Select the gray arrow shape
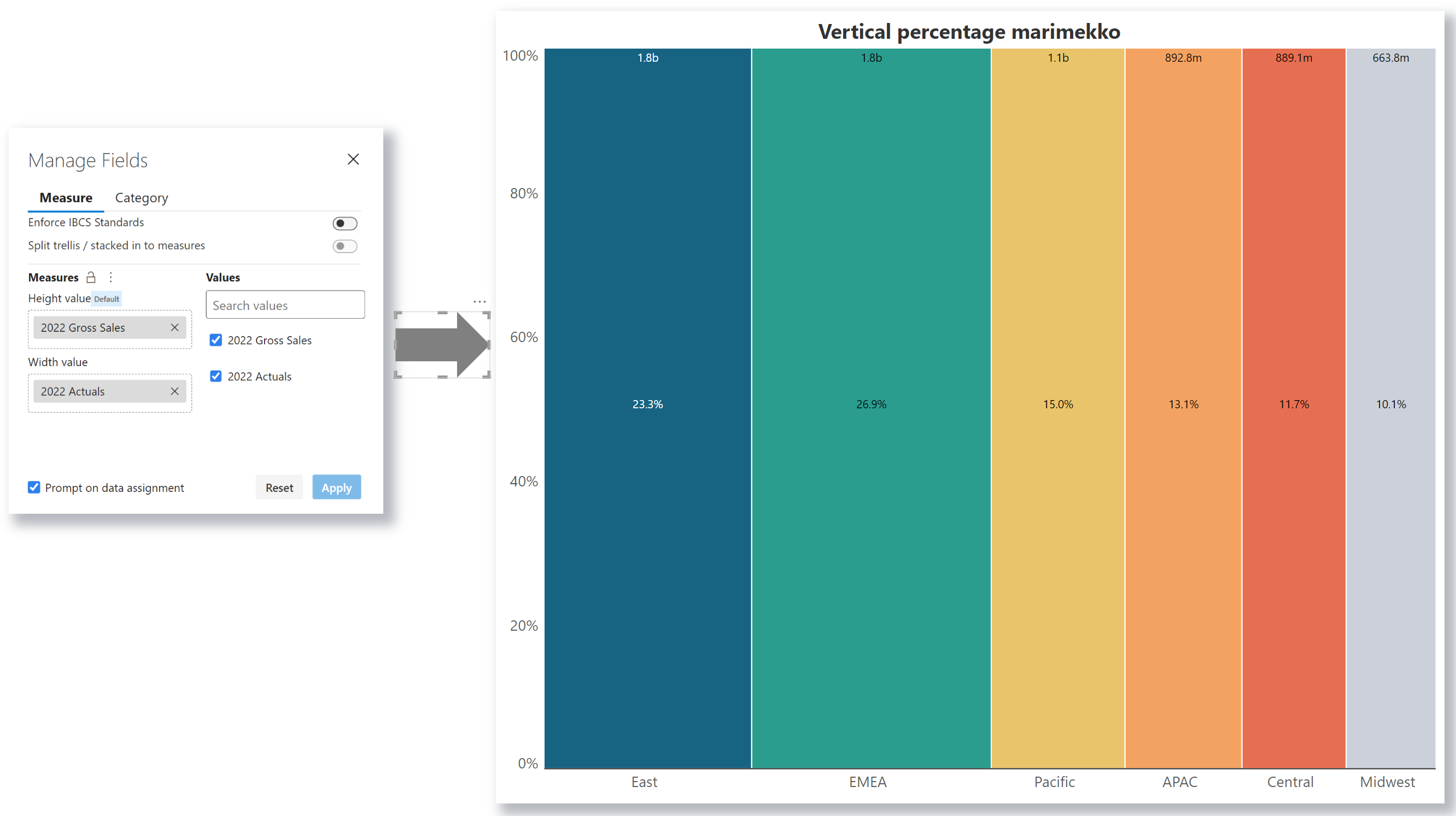 [442, 345]
